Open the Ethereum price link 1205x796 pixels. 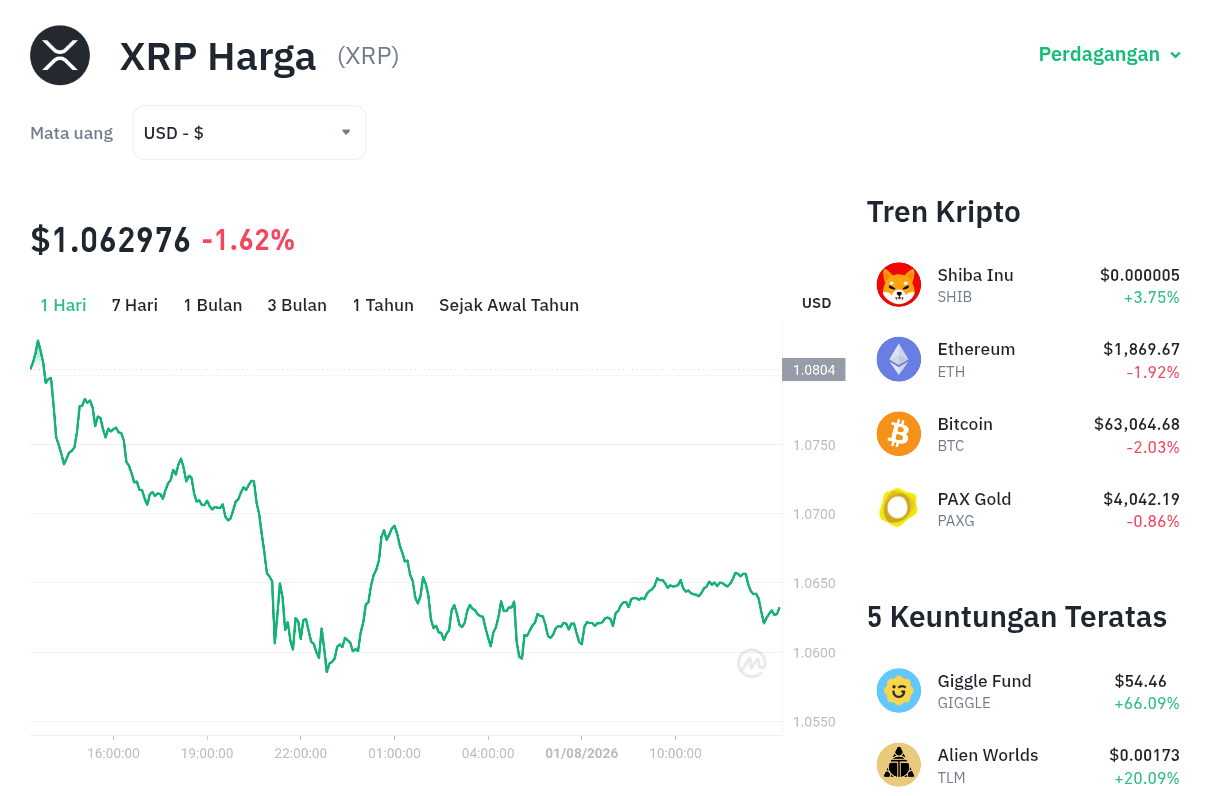click(x=1028, y=359)
